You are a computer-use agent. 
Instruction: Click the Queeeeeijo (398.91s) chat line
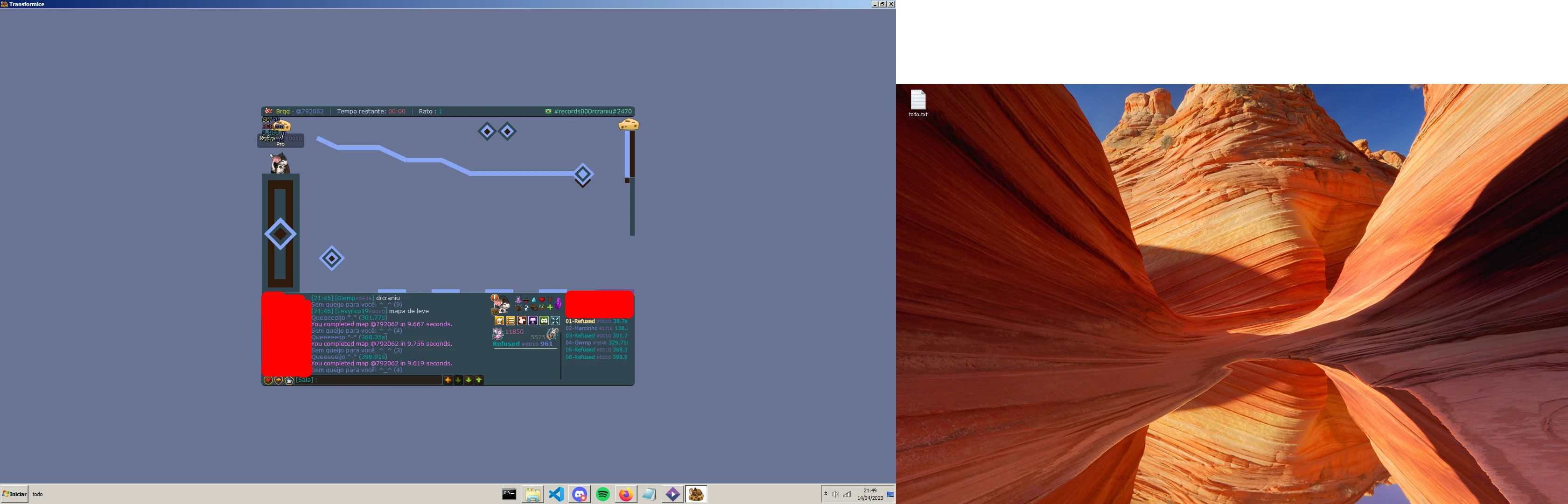click(350, 357)
